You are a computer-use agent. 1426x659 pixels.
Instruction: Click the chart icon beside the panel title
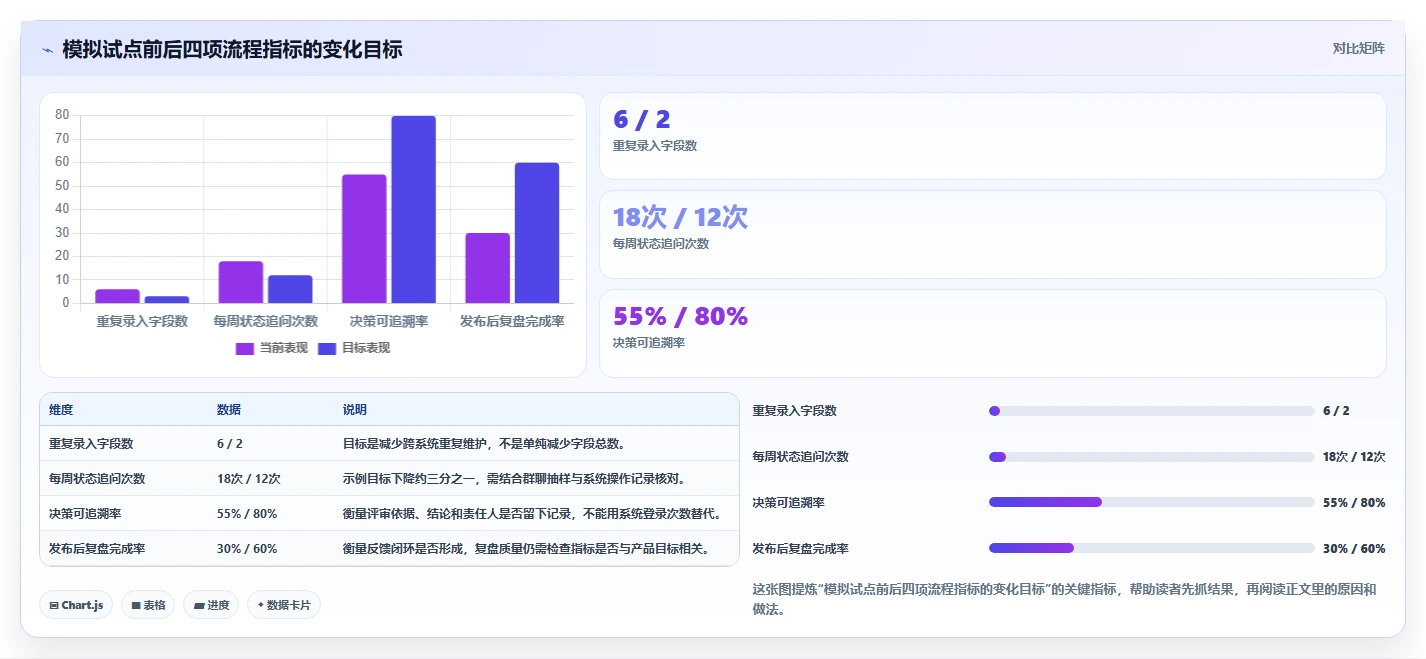pos(47,49)
